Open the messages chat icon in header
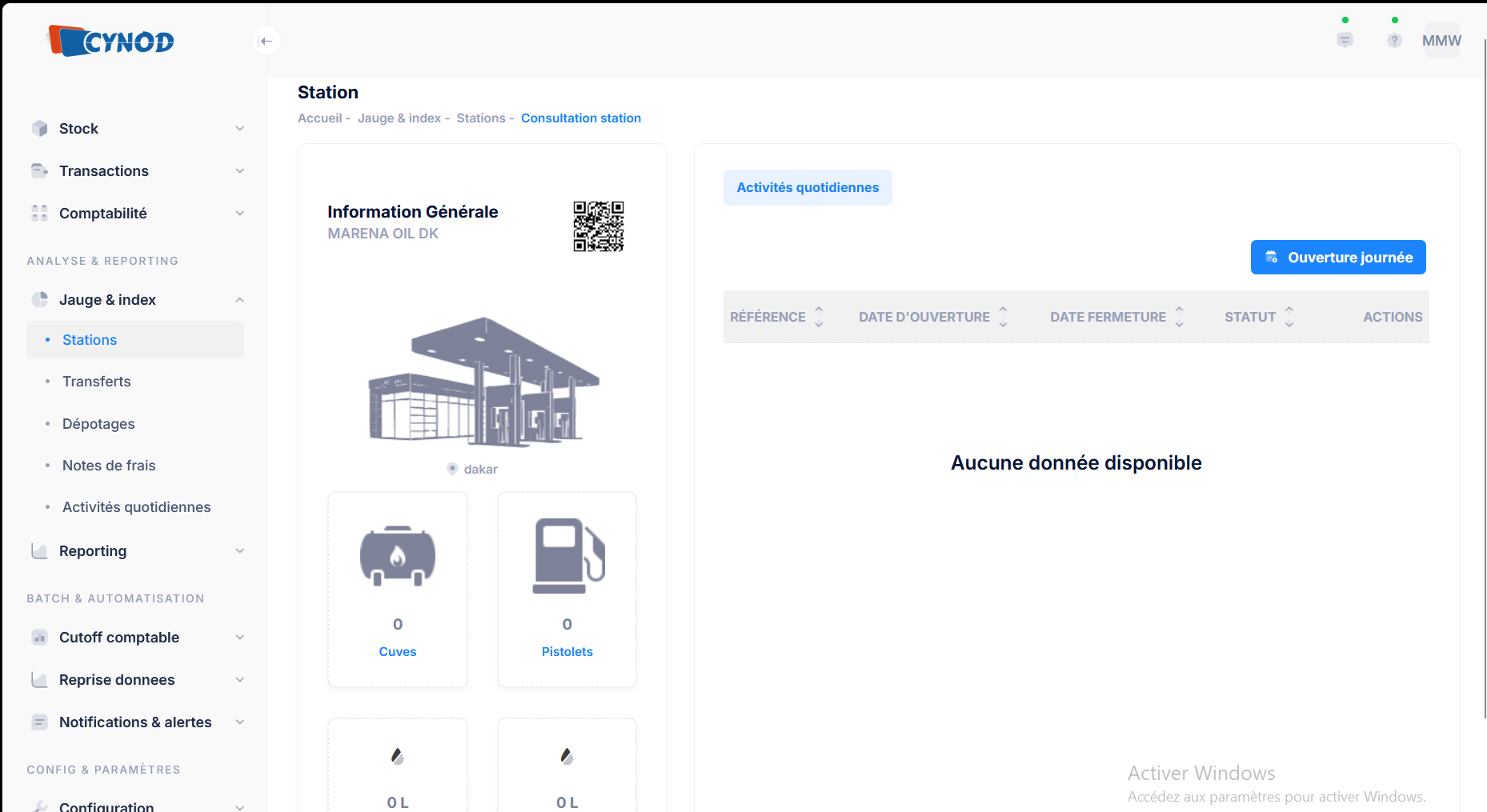 click(1345, 40)
